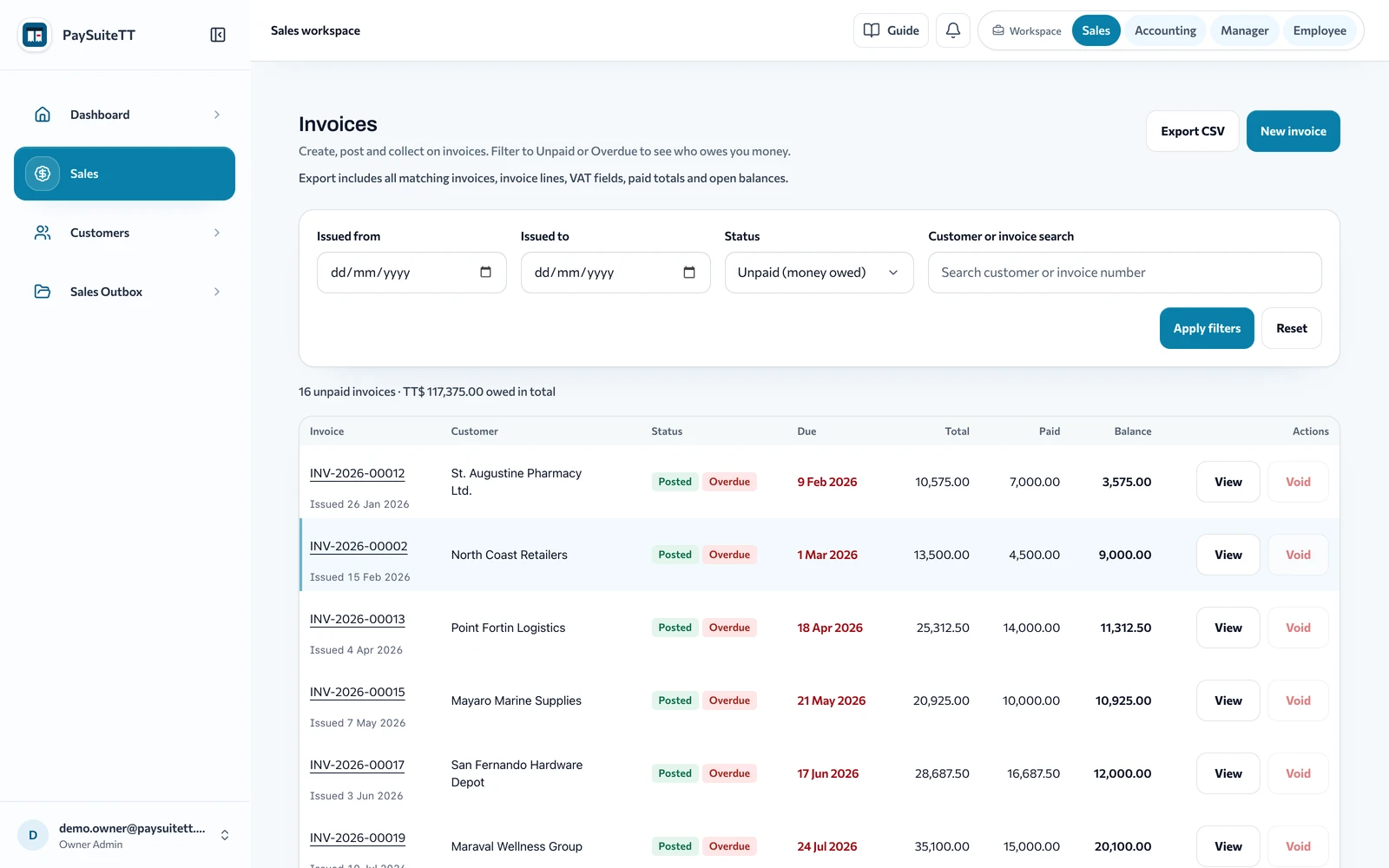Click the Export CSV button

pos(1193,131)
